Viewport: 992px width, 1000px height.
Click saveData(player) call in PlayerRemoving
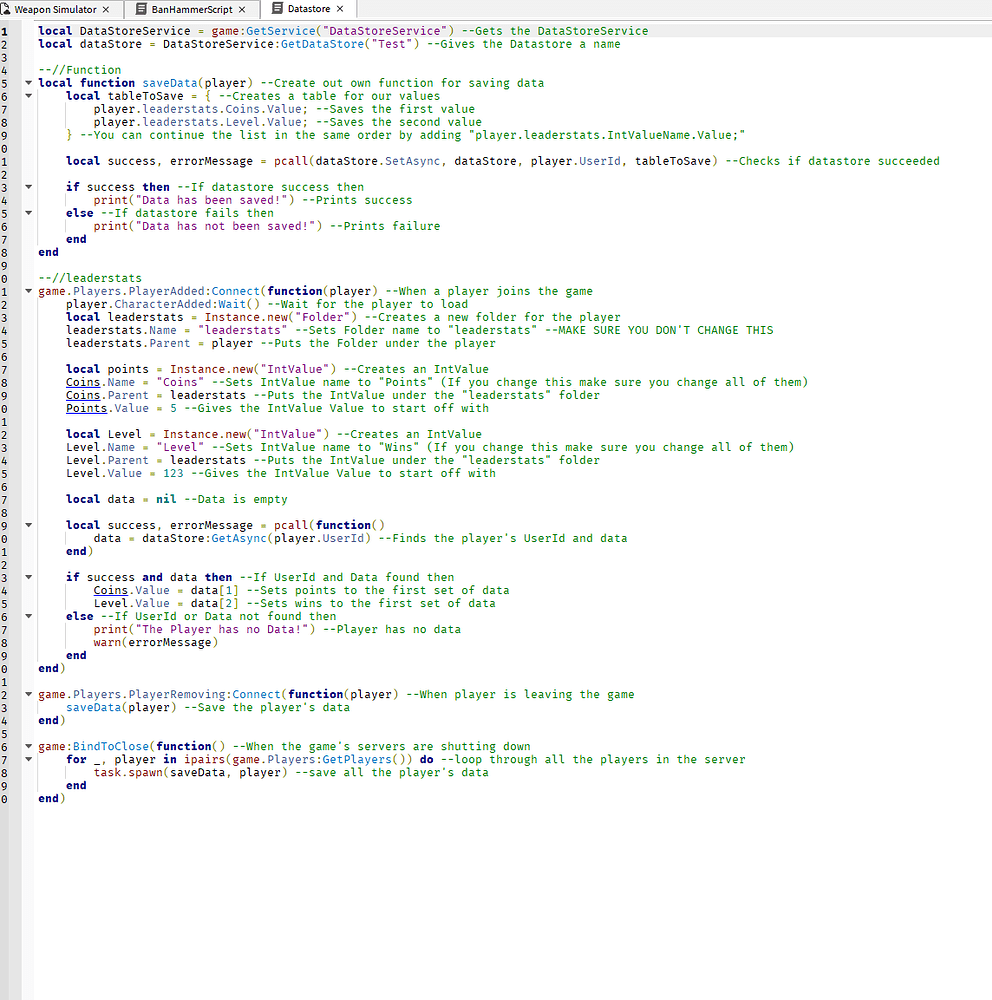(121, 707)
